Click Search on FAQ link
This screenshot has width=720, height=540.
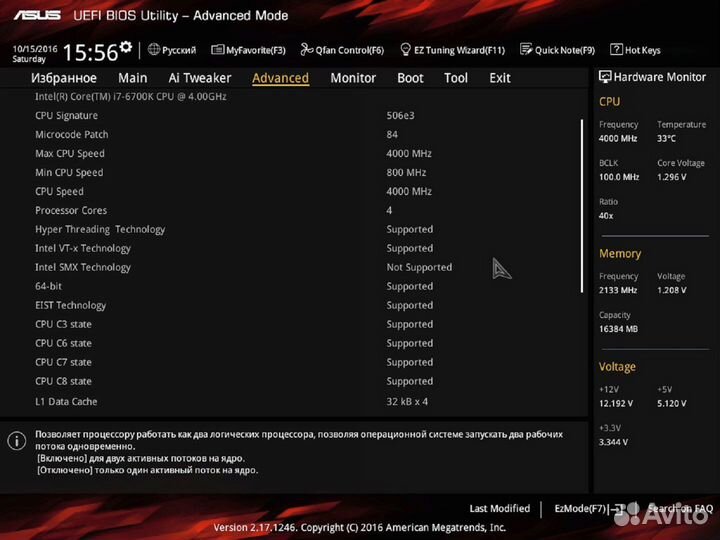point(680,508)
